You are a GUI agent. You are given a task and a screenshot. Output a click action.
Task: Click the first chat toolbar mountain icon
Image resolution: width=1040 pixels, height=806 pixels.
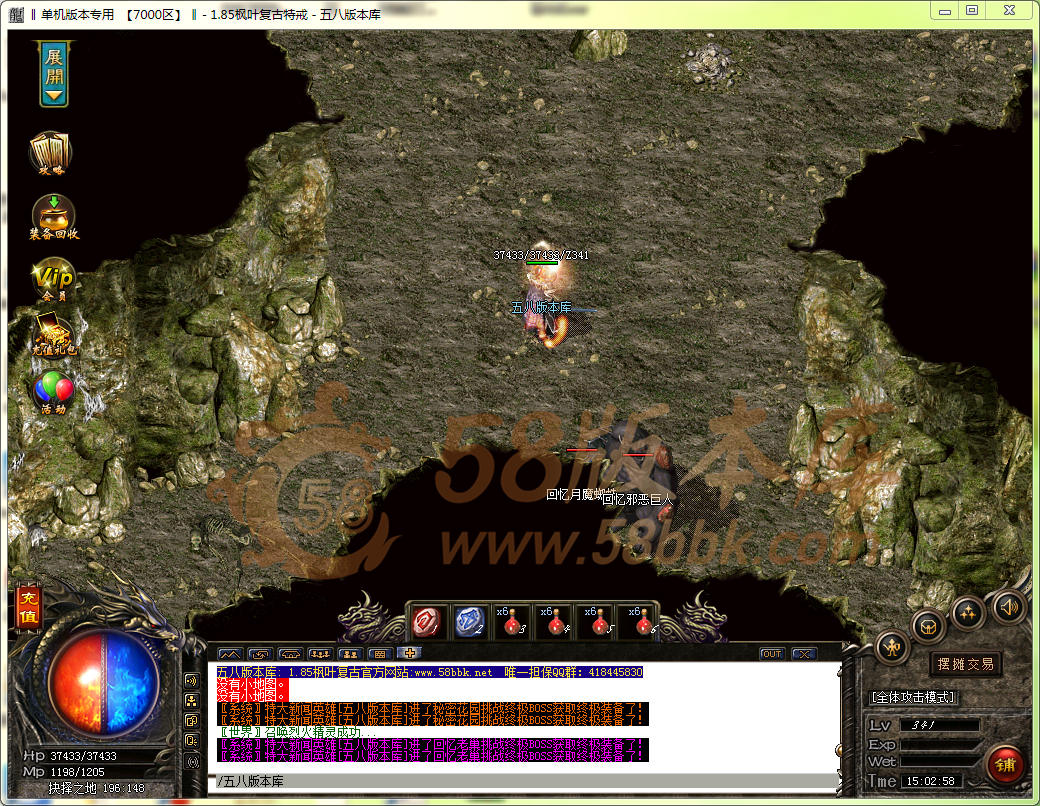tap(230, 654)
